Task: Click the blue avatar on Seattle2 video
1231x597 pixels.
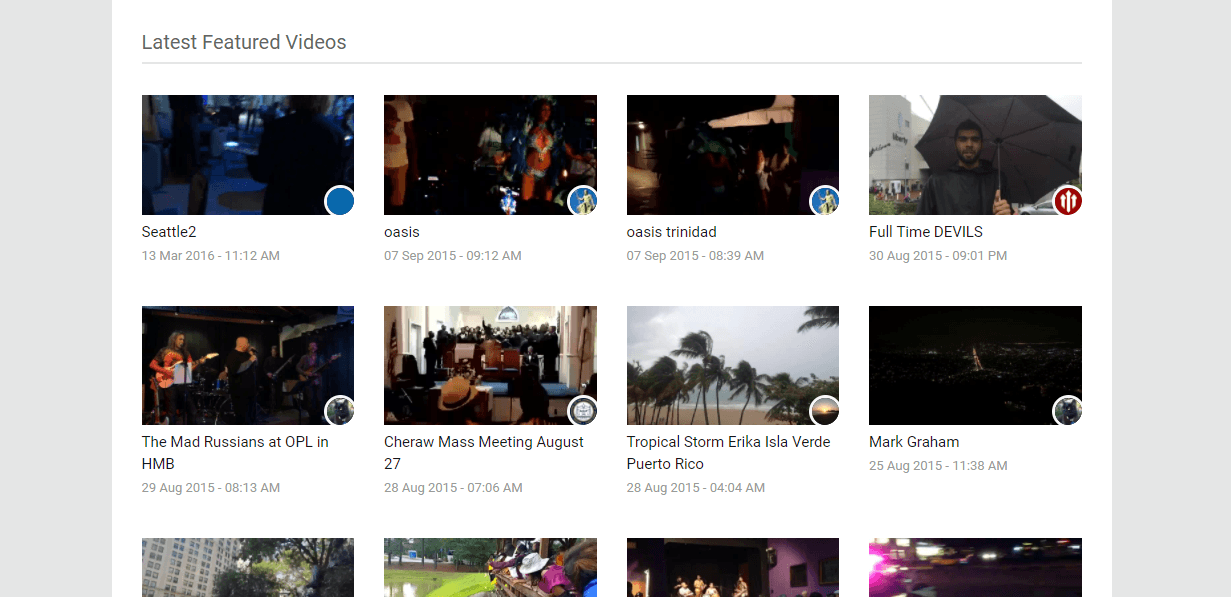Action: coord(340,201)
